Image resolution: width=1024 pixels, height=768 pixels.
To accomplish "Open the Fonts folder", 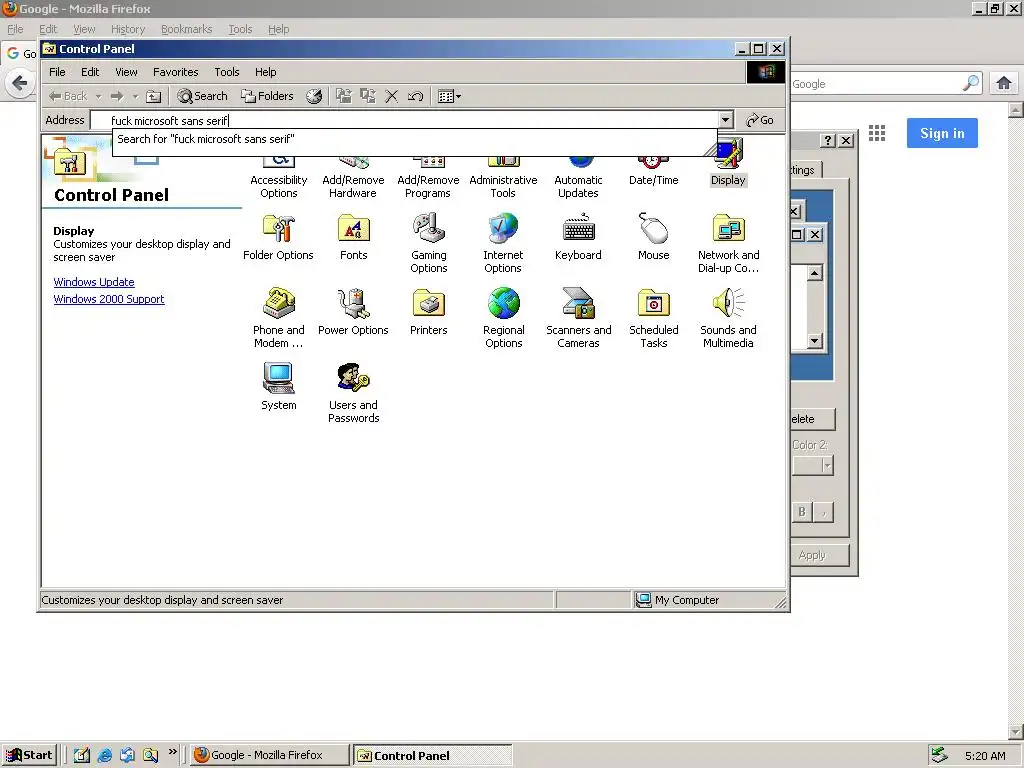I will coord(353,238).
